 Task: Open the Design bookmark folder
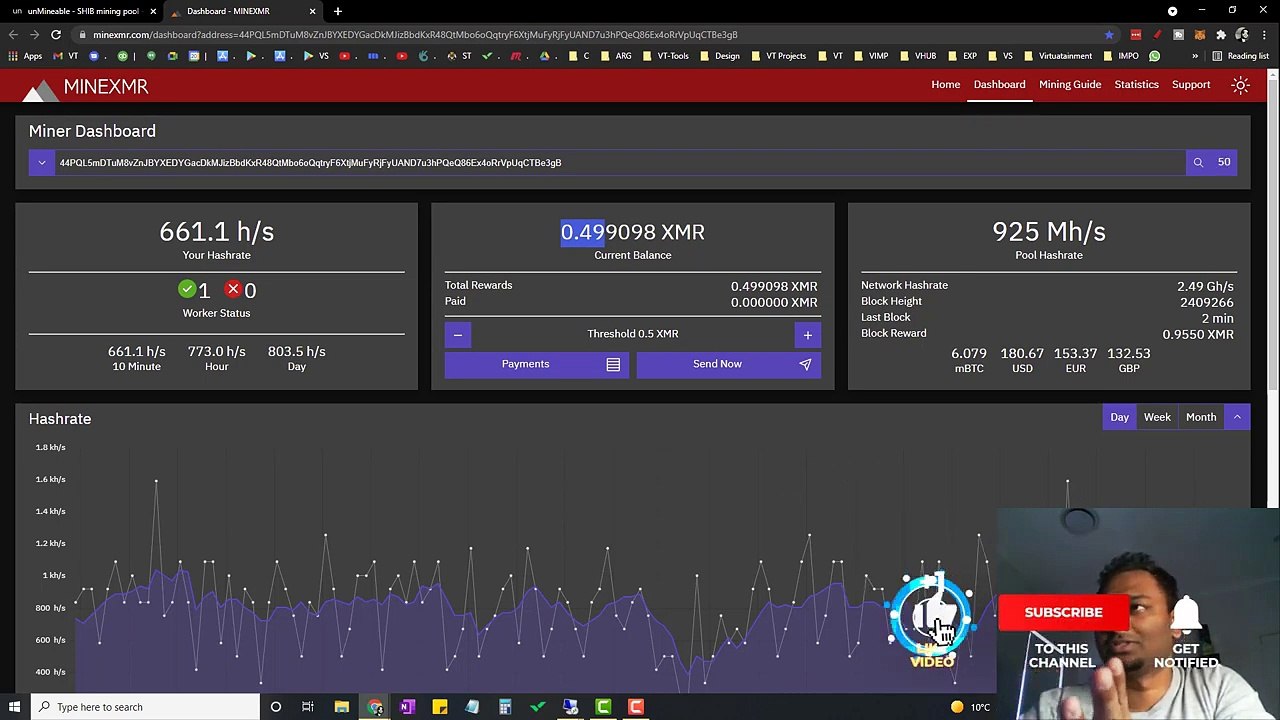(x=720, y=56)
